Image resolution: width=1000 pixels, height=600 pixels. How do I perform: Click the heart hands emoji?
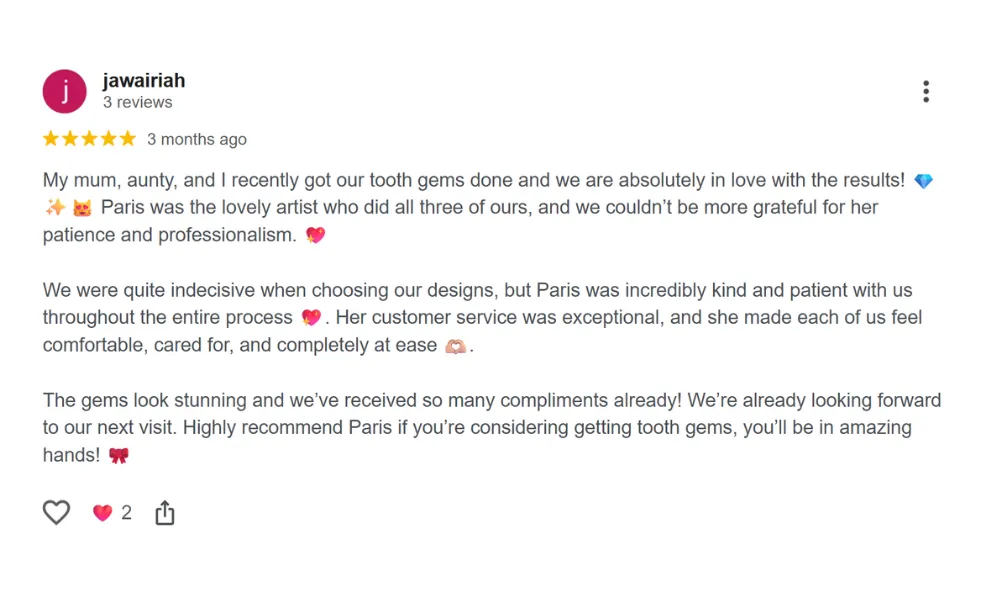pyautogui.click(x=455, y=346)
